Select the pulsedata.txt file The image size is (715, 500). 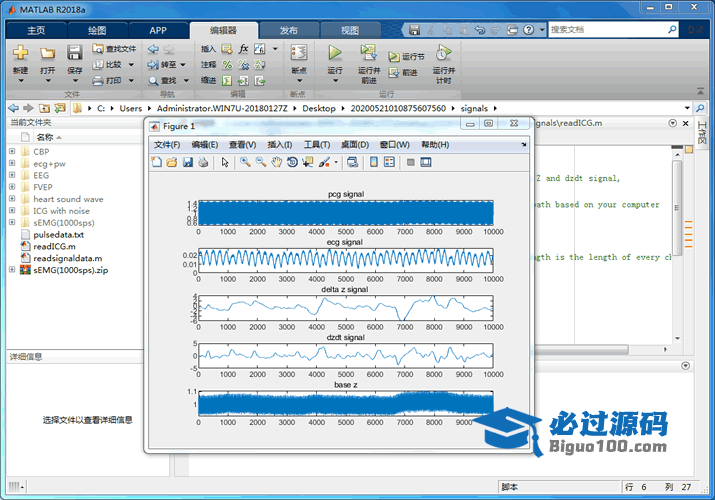[x=58, y=235]
